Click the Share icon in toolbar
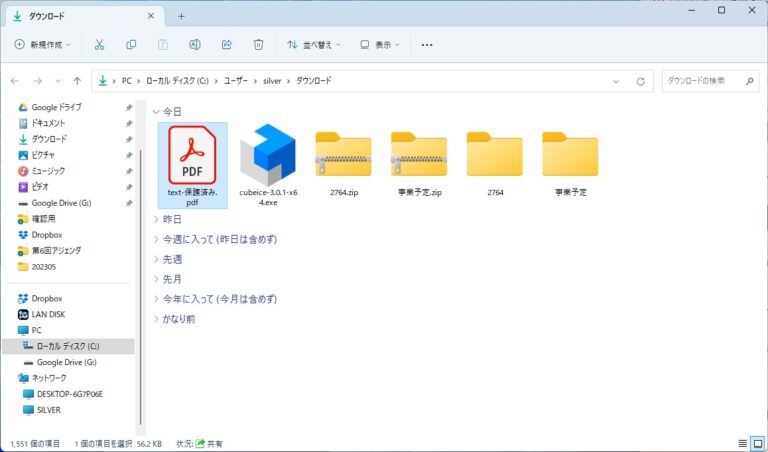Image resolution: width=768 pixels, height=452 pixels. (227, 44)
